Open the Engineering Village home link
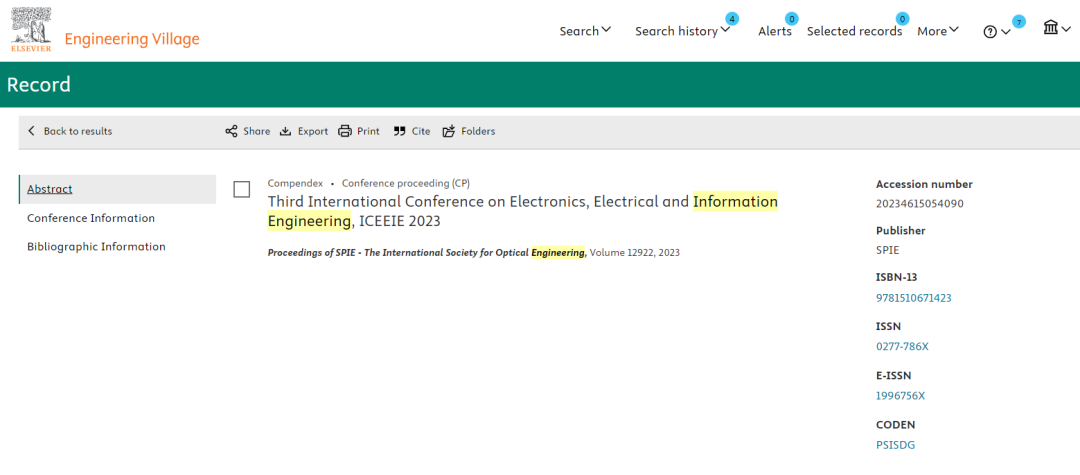Image resolution: width=1080 pixels, height=475 pixels. point(132,39)
